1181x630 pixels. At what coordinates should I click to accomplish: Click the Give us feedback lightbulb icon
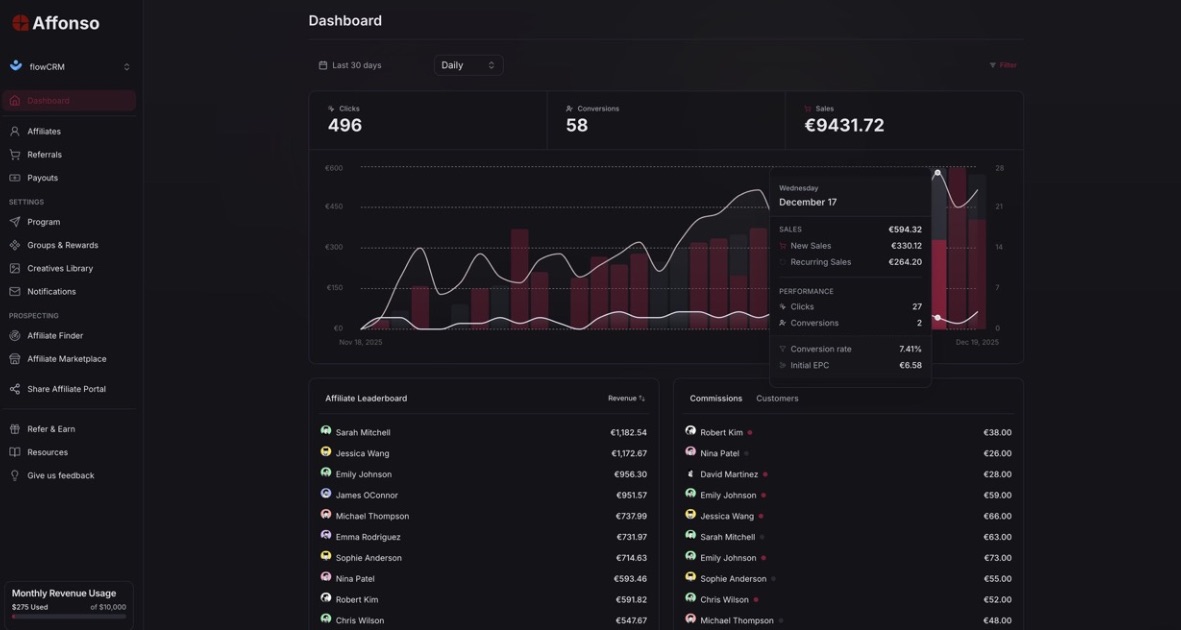(15, 476)
